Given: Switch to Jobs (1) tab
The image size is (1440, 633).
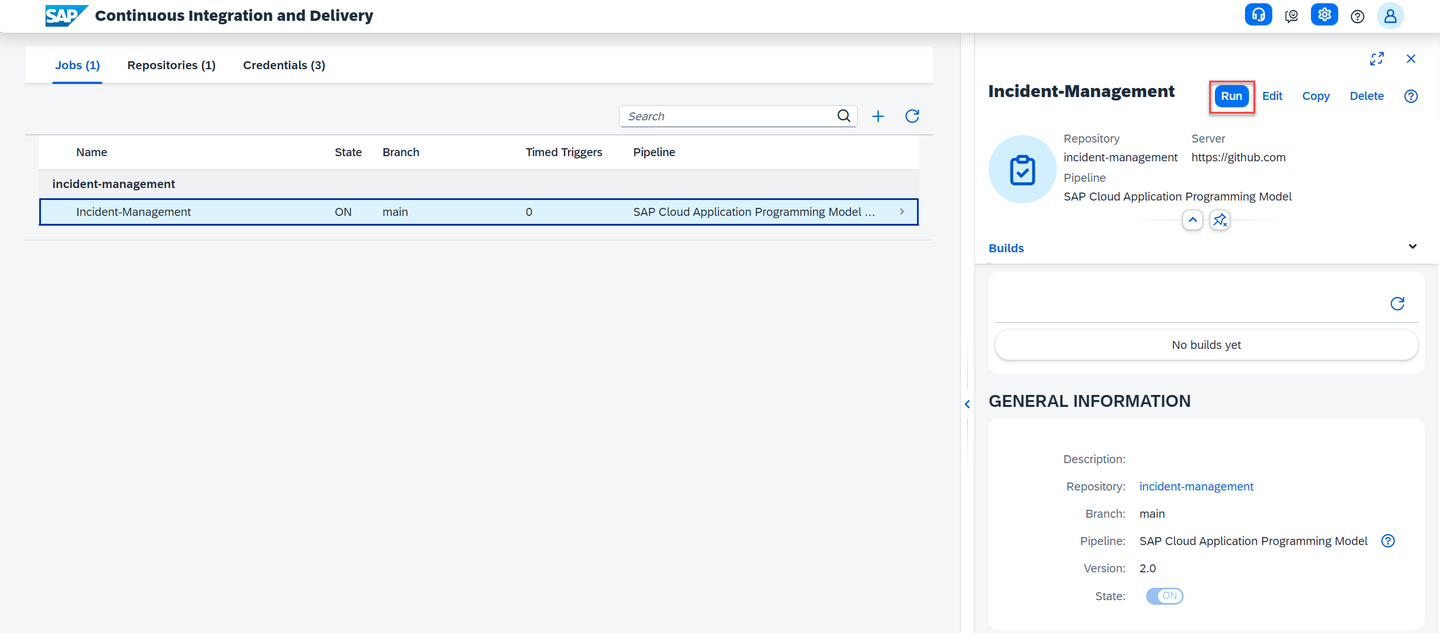Looking at the screenshot, I should (x=77, y=65).
